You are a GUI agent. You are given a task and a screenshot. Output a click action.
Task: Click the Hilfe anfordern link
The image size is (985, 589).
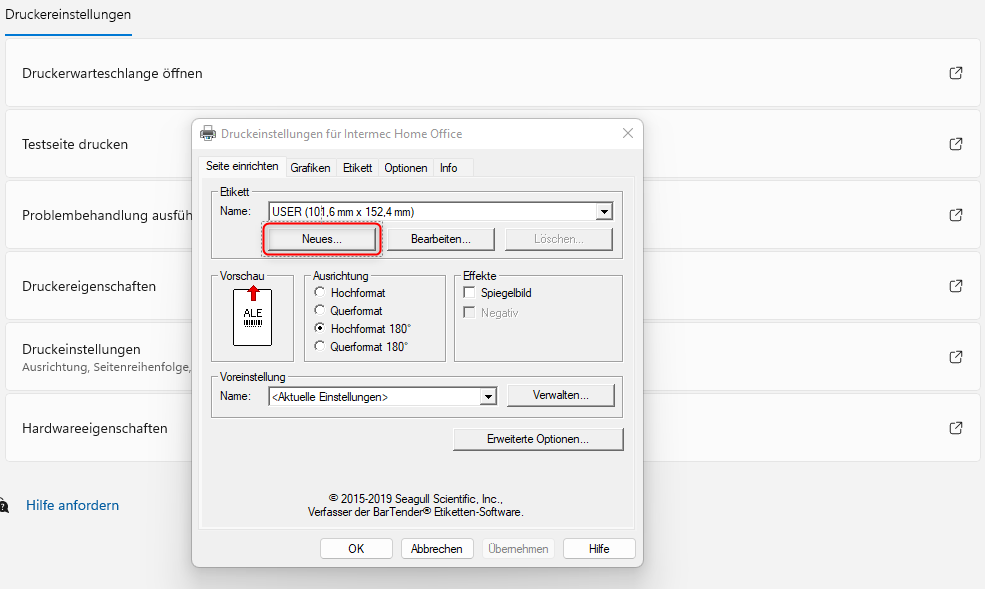point(72,506)
